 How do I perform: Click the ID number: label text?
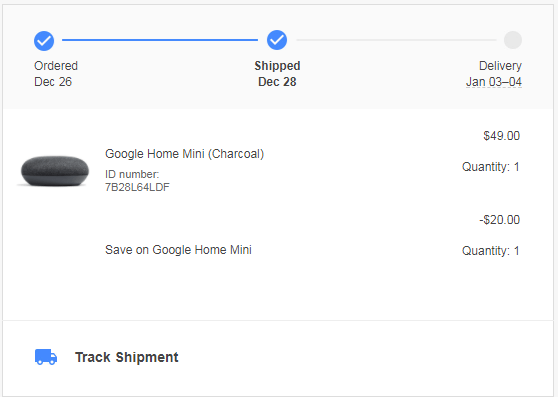[132, 174]
